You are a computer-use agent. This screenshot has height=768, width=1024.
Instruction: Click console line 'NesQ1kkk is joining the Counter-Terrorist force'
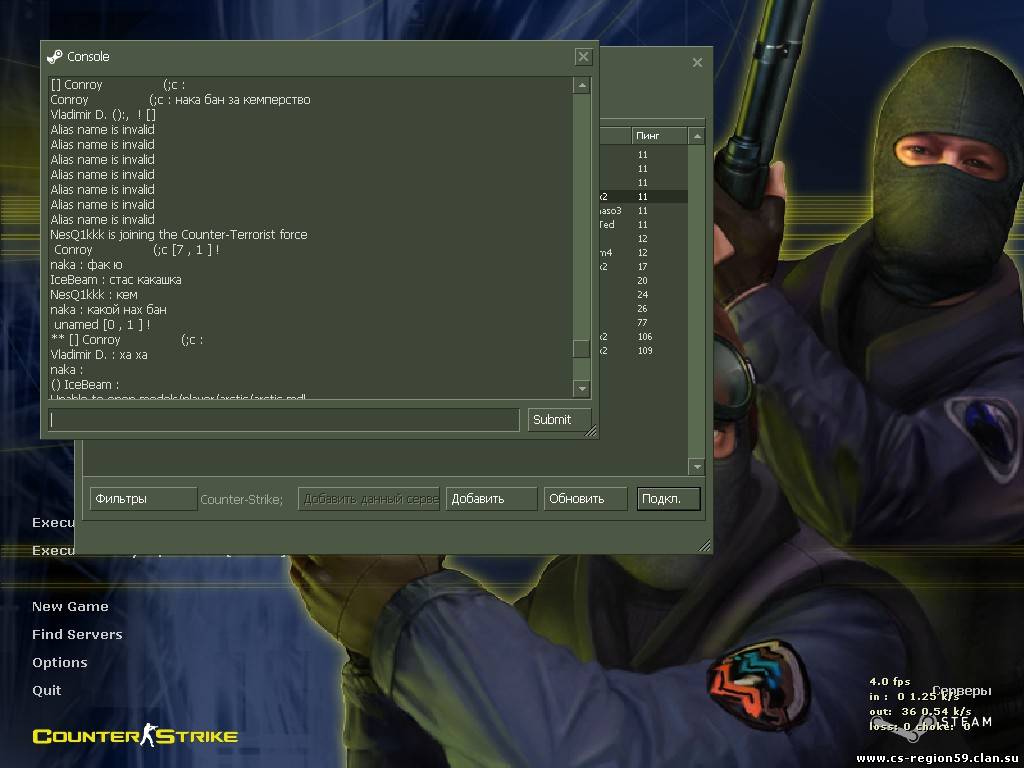(x=179, y=235)
